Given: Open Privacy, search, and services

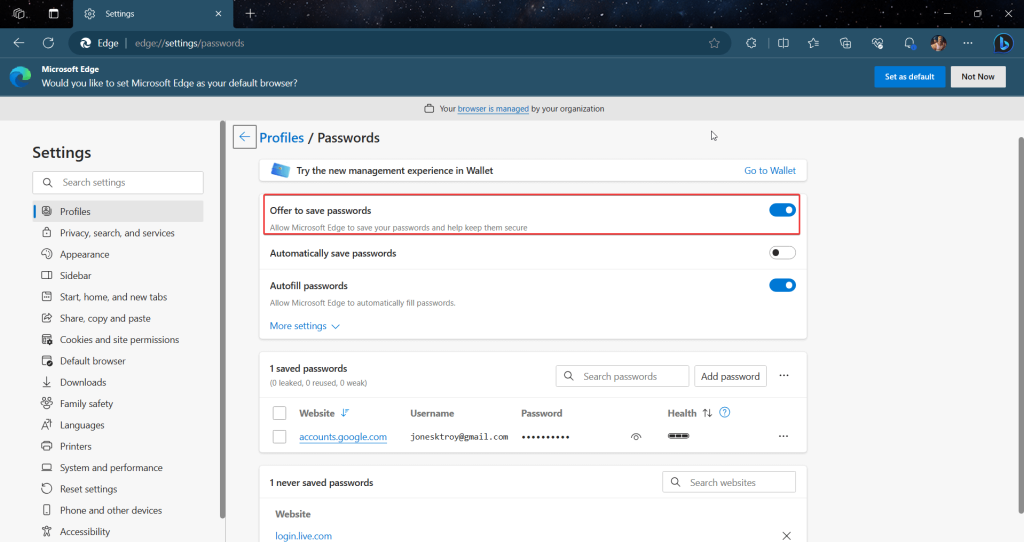Looking at the screenshot, I should pos(118,232).
